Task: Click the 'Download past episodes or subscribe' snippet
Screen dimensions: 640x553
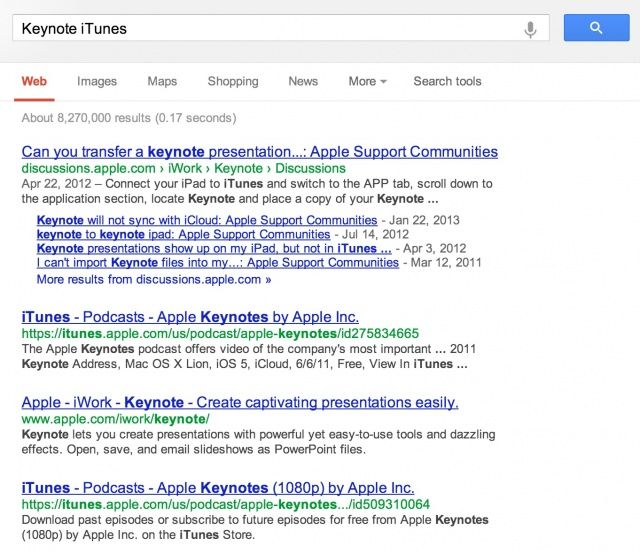Action: click(x=255, y=527)
